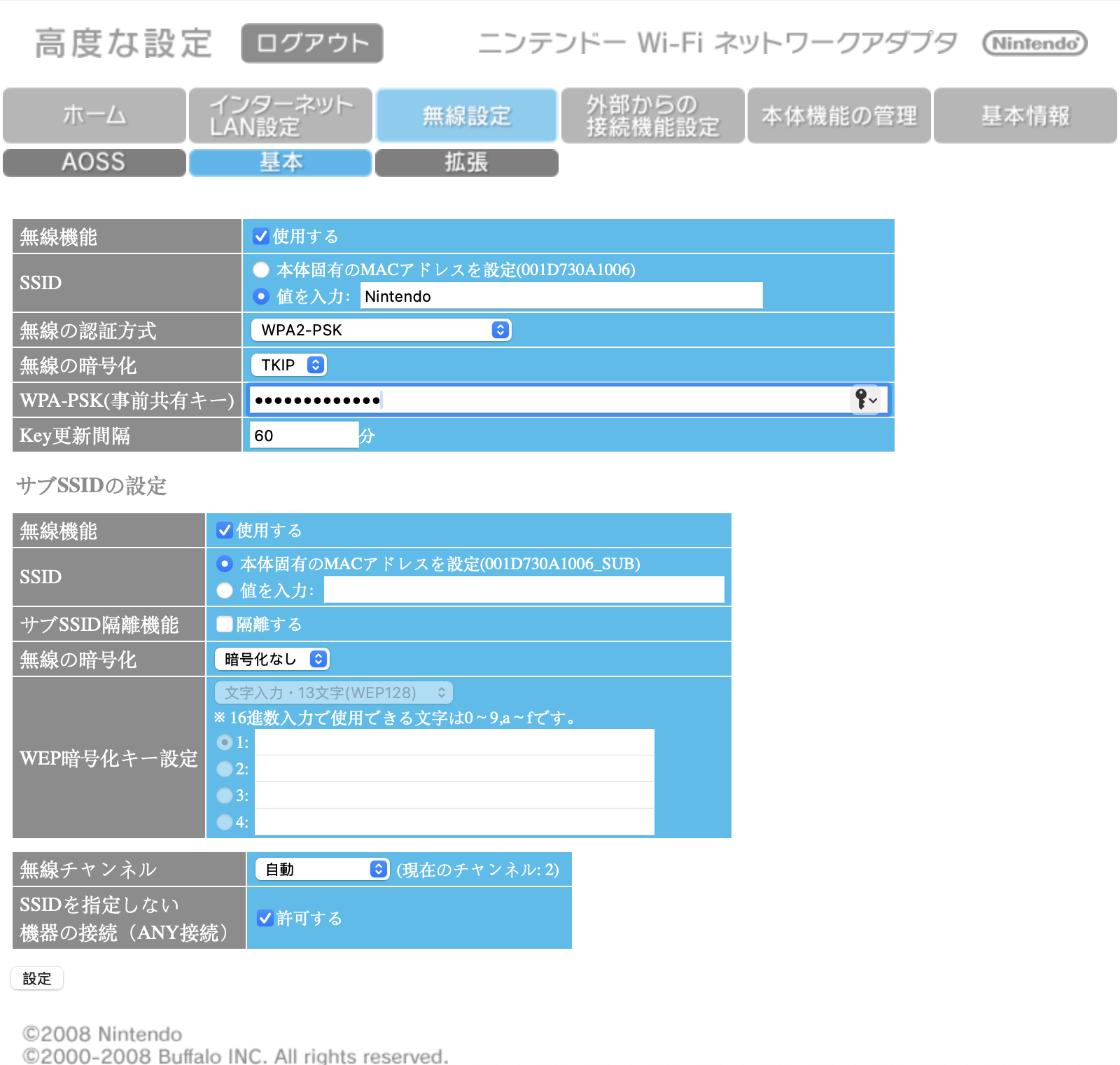Open the 基本情報 tab
Screen dimensions: 1120x1065
[1025, 116]
